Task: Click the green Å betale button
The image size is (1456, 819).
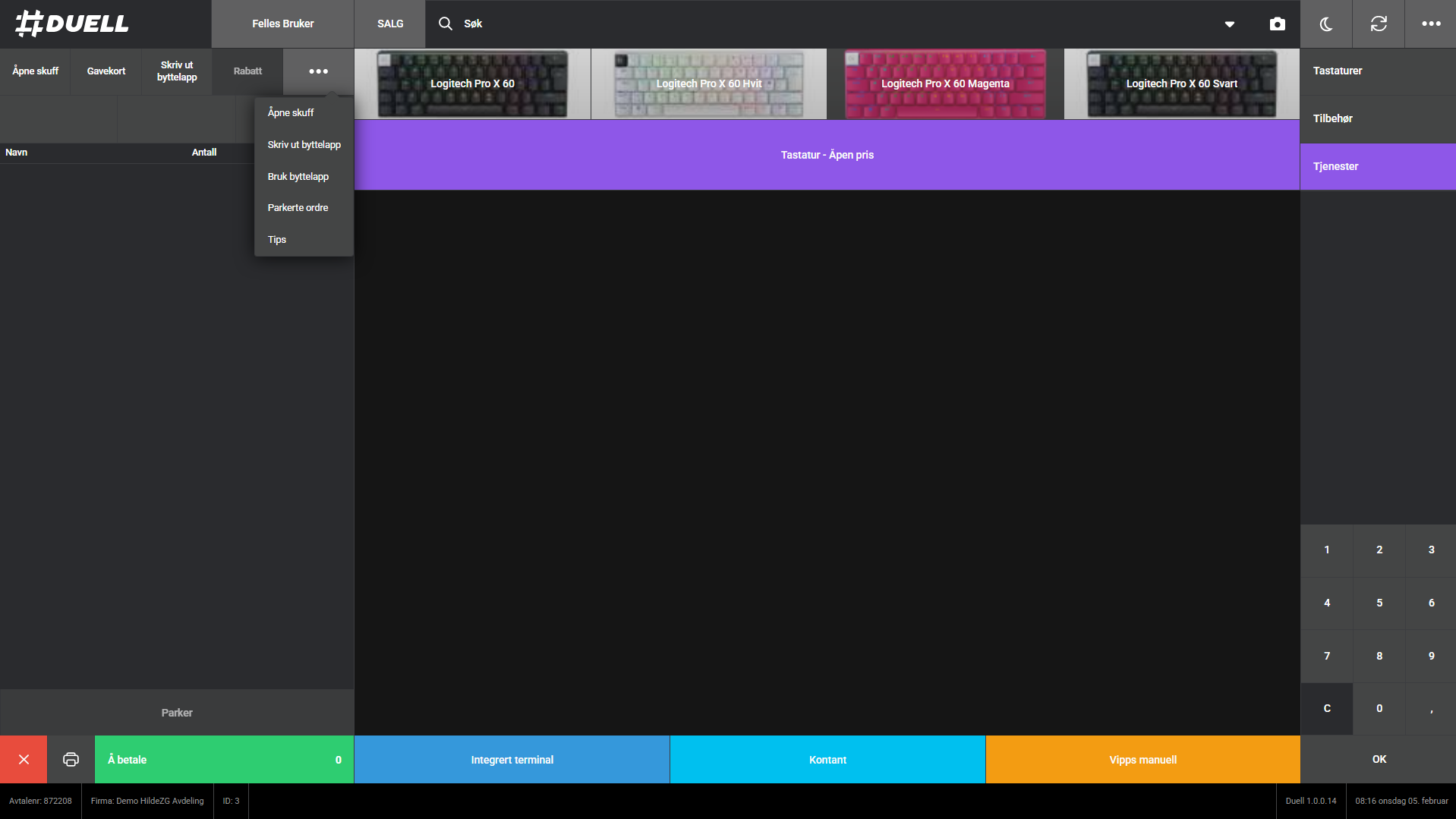Action: coord(224,759)
